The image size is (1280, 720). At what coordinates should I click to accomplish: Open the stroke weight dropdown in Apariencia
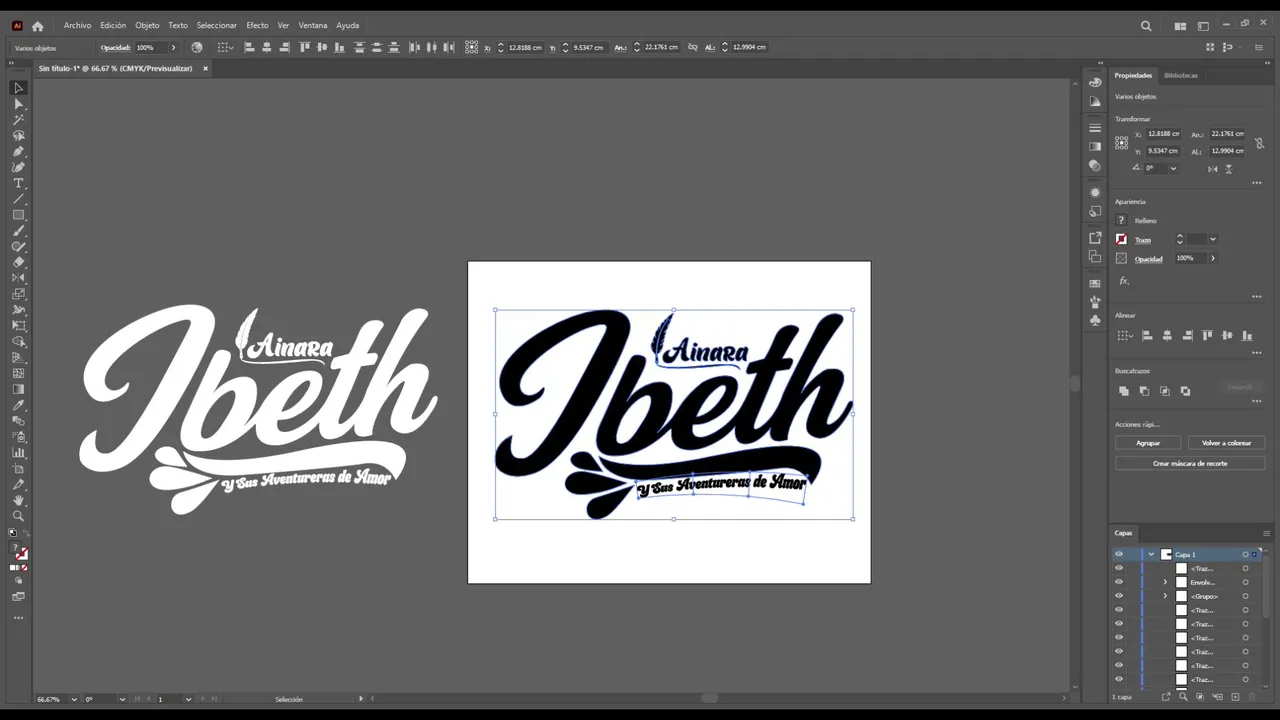1213,239
